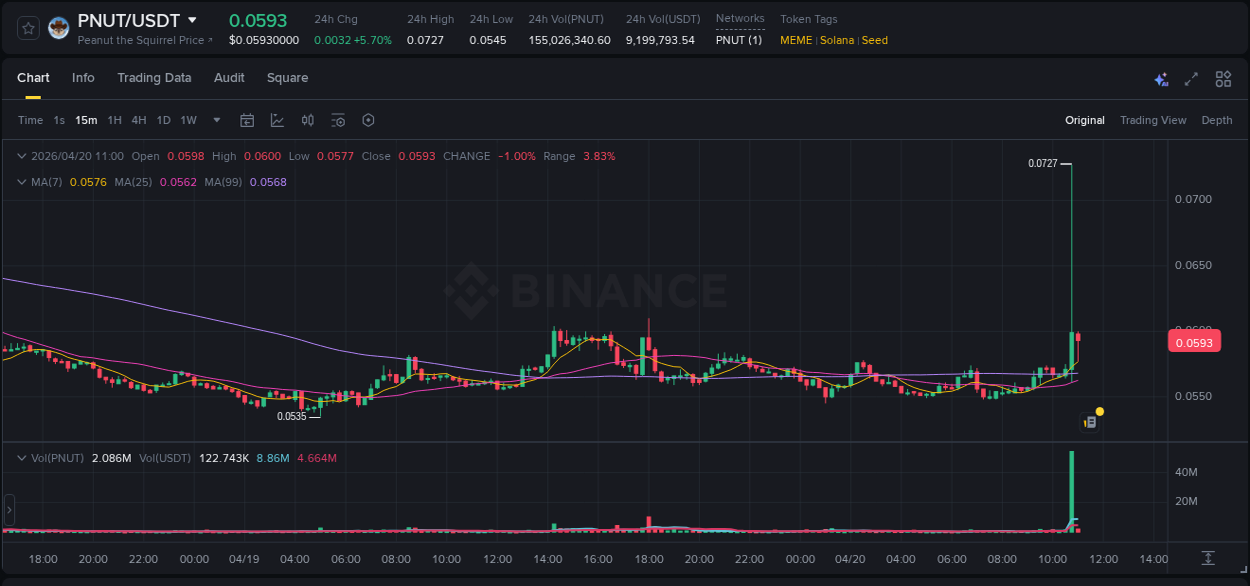Viewport: 1250px width, 586px height.
Task: Switch to the Trading View chart mode
Action: [1153, 120]
